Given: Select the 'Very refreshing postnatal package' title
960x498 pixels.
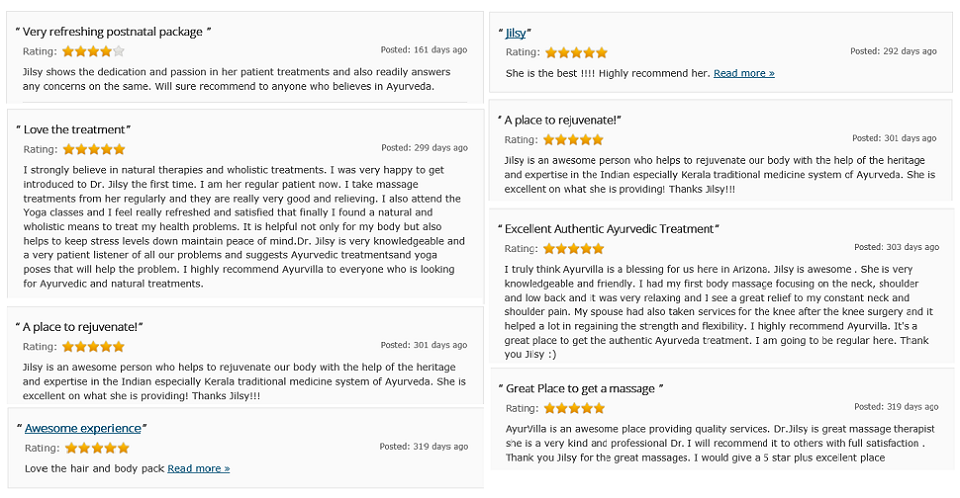Looking at the screenshot, I should point(113,32).
